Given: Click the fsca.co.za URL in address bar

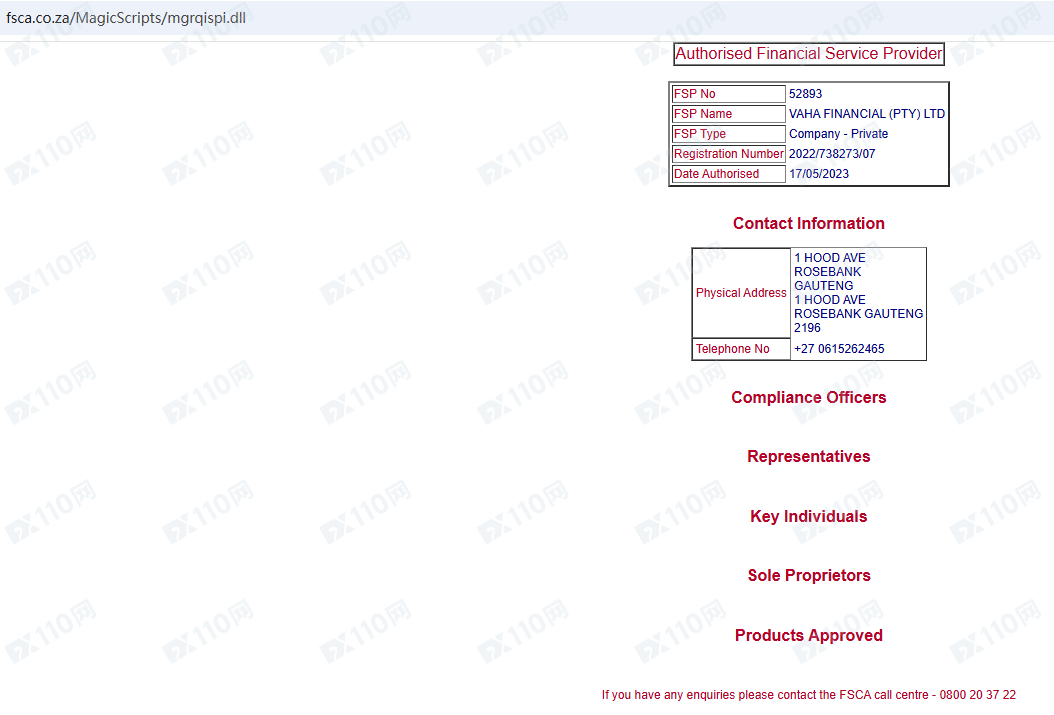Looking at the screenshot, I should pos(126,19).
